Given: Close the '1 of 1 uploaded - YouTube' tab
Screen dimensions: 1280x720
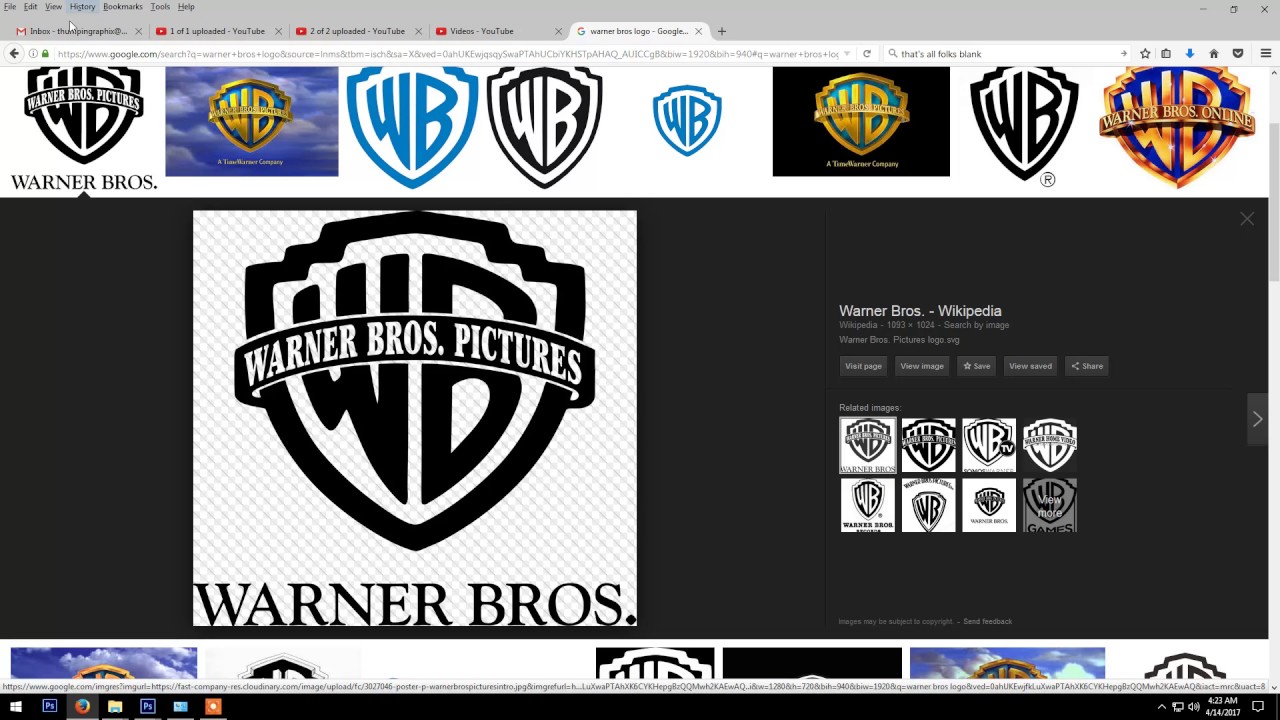Looking at the screenshot, I should 278,31.
